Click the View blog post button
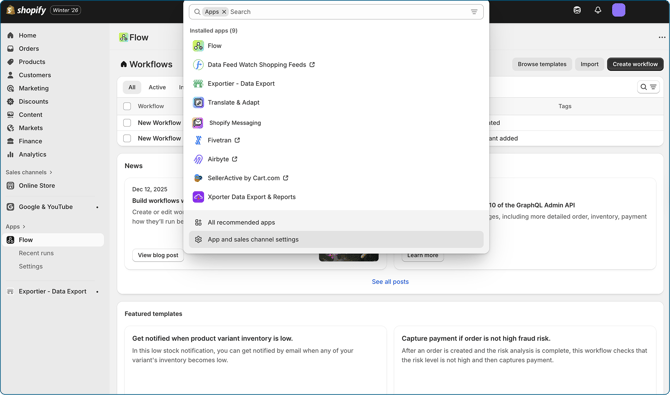This screenshot has width=670, height=395. click(x=158, y=255)
